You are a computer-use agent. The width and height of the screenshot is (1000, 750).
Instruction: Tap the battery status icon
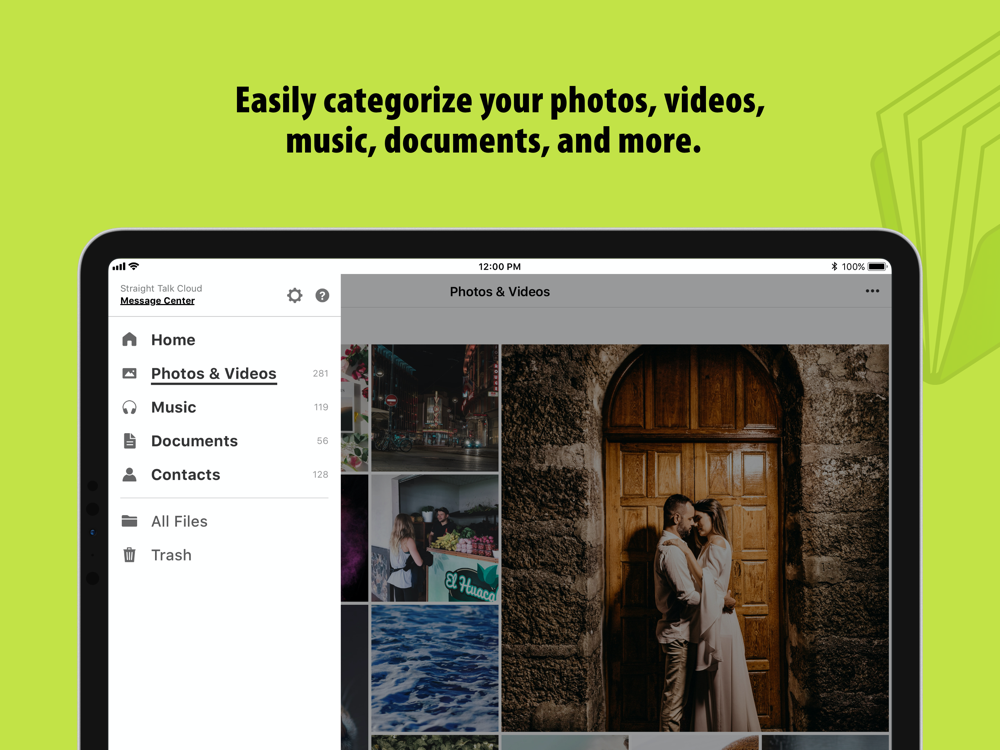tap(878, 267)
